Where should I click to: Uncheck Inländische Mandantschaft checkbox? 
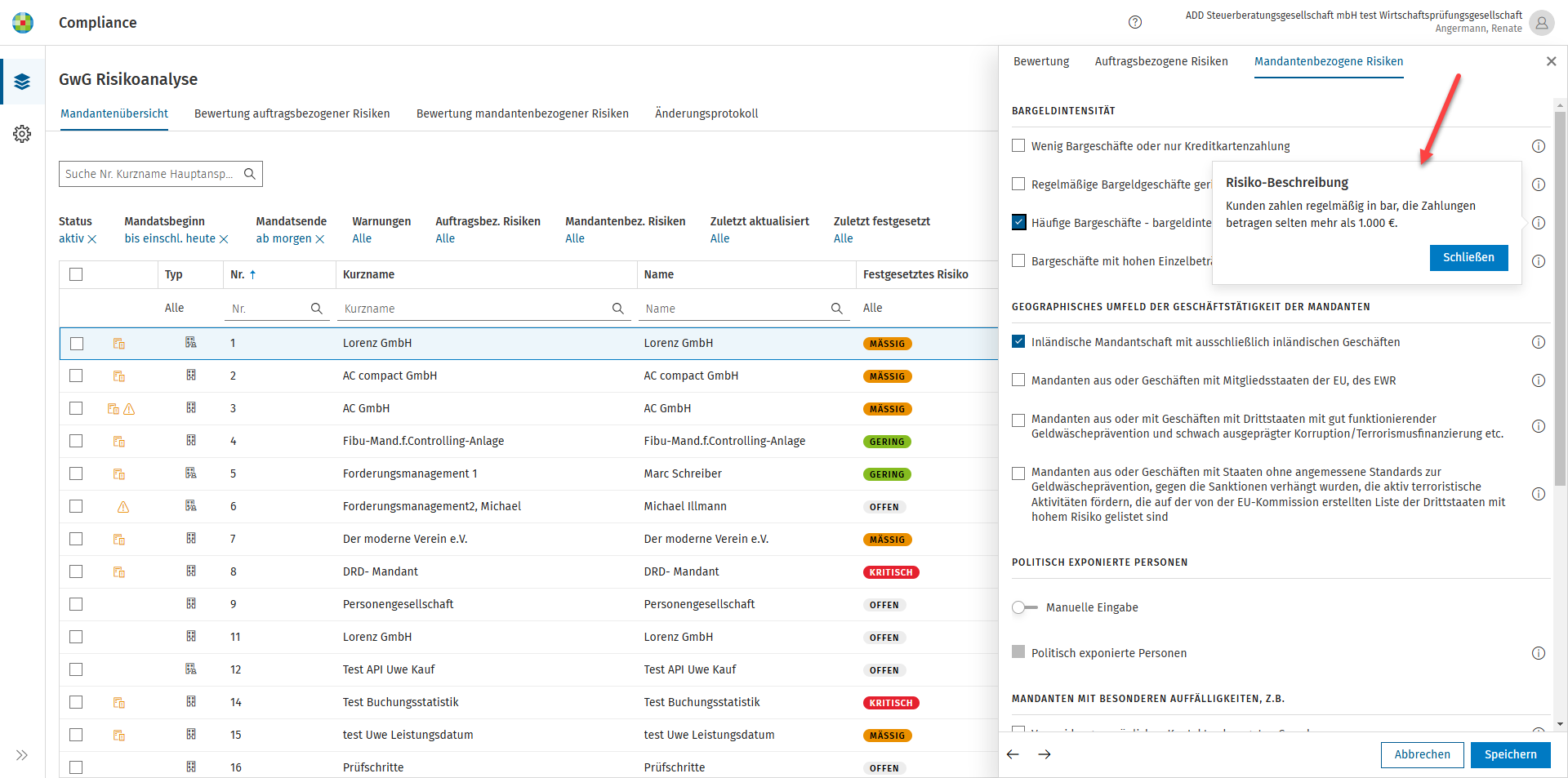pos(1018,341)
